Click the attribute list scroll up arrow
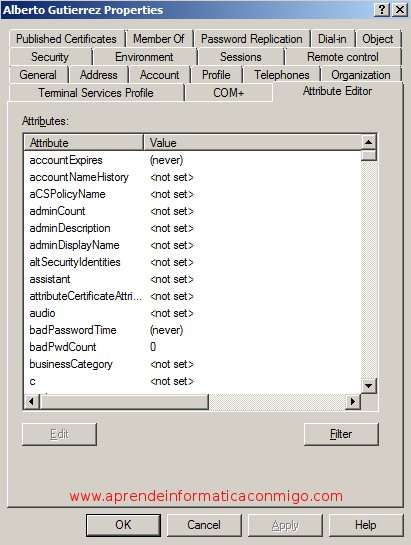This screenshot has height=545, width=411. pos(368,142)
